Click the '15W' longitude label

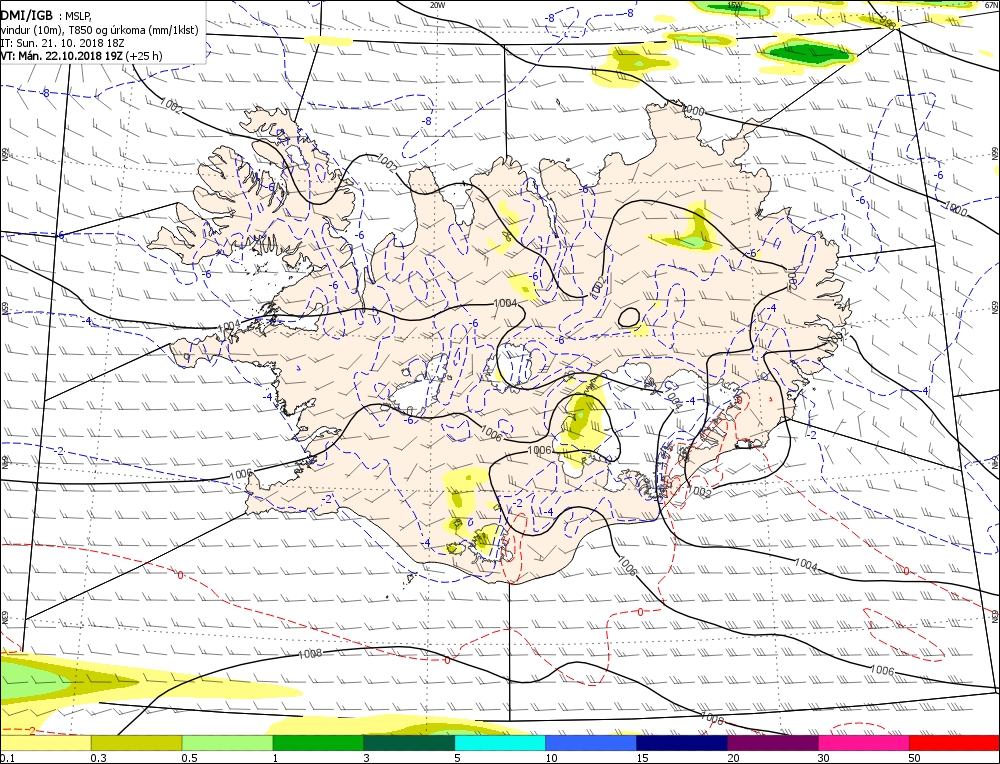[735, 5]
